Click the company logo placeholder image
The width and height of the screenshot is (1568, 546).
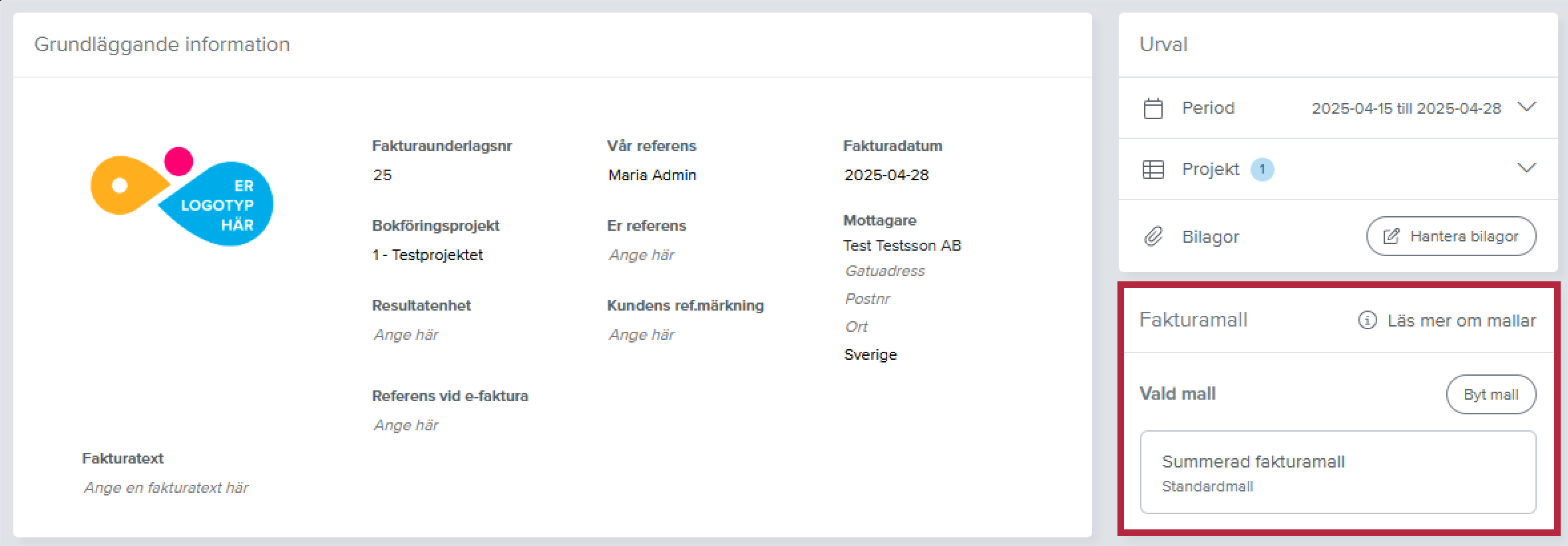[182, 197]
